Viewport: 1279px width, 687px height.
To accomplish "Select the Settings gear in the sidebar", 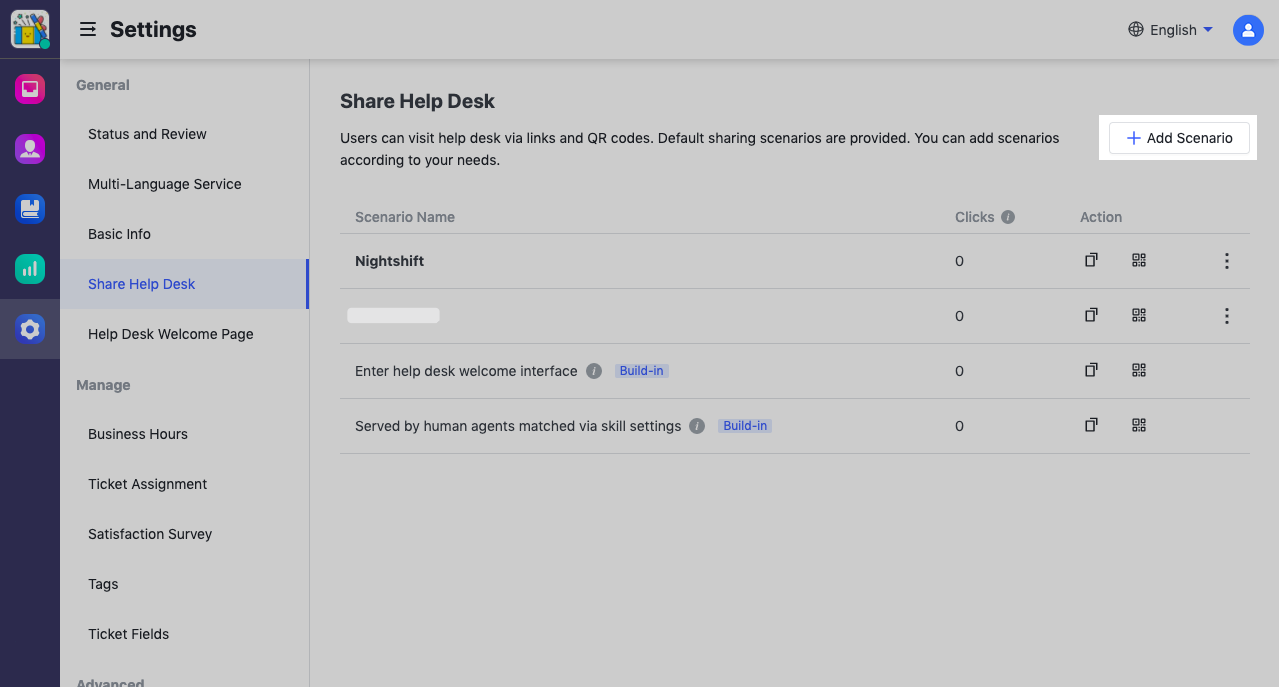I will 29,328.
